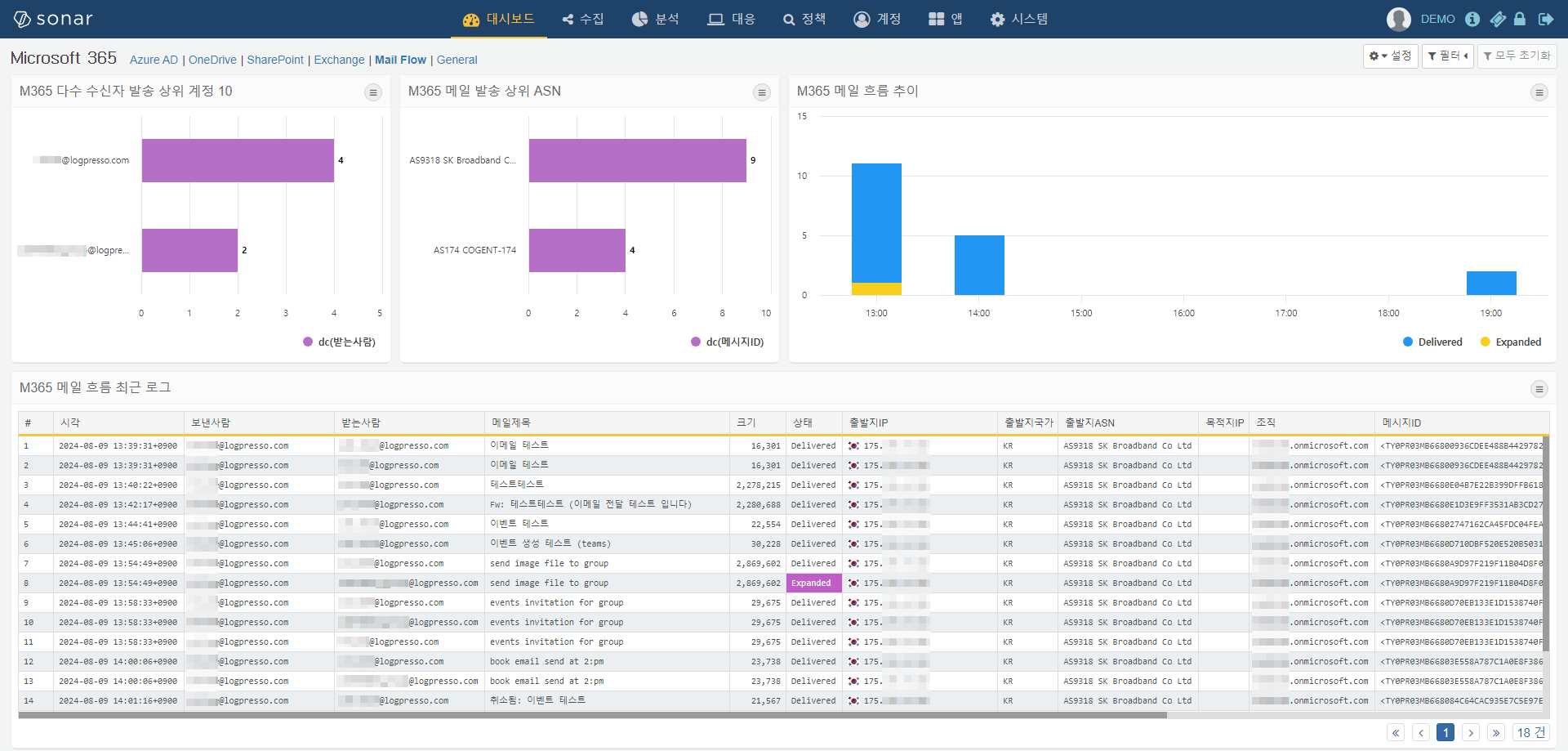Open menu of 메일 흐름 추이 widget
This screenshot has width=1568, height=751.
click(1539, 92)
